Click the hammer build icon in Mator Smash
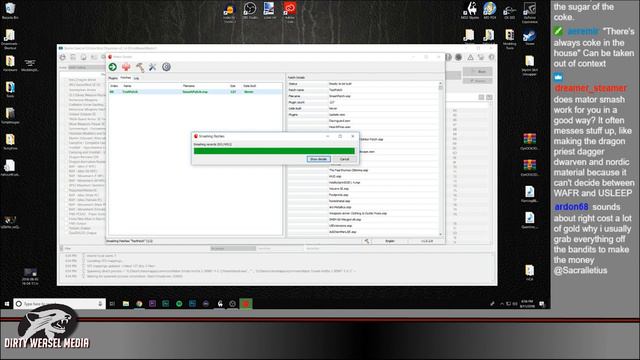 [x=140, y=67]
